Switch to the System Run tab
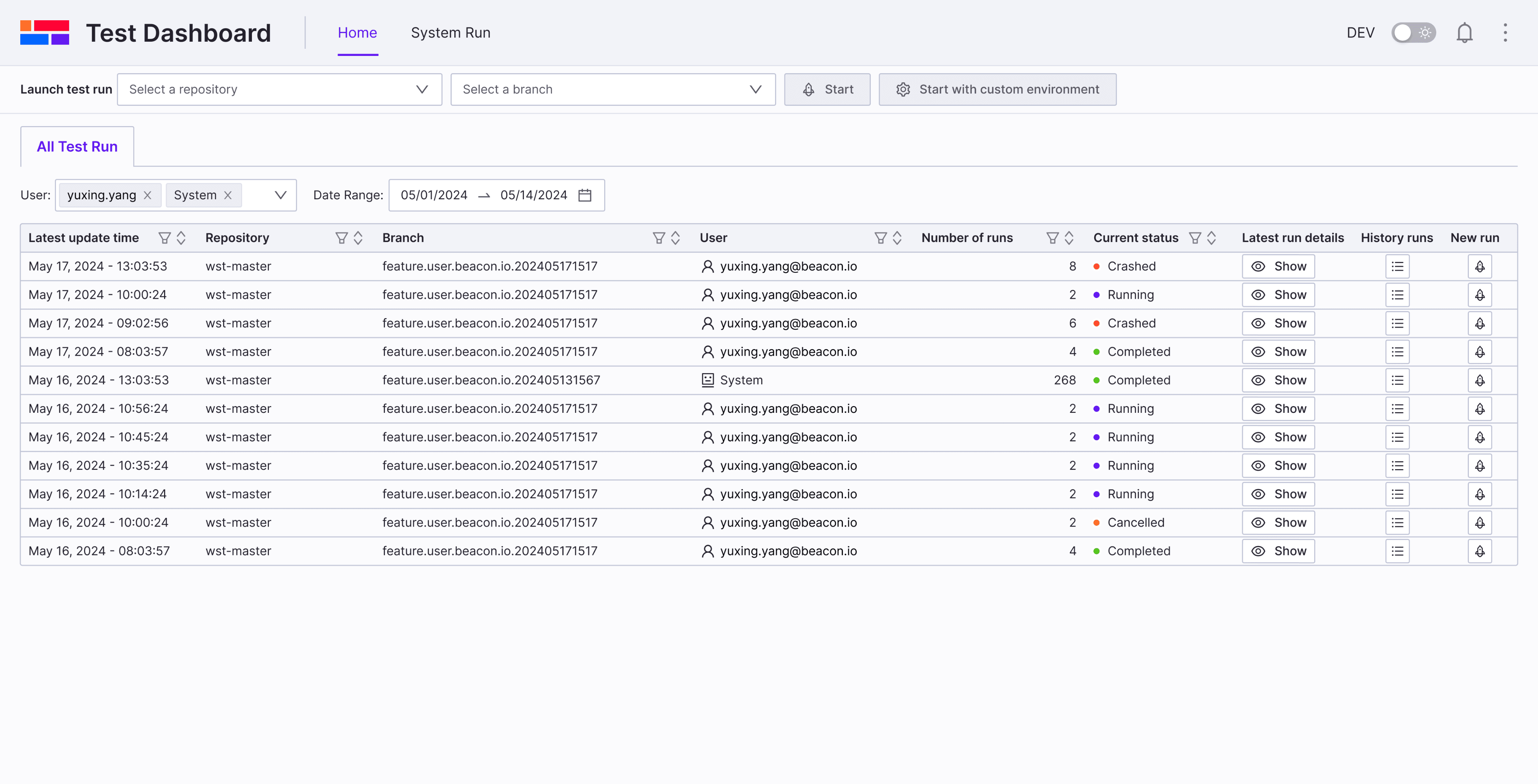This screenshot has width=1538, height=784. (450, 33)
